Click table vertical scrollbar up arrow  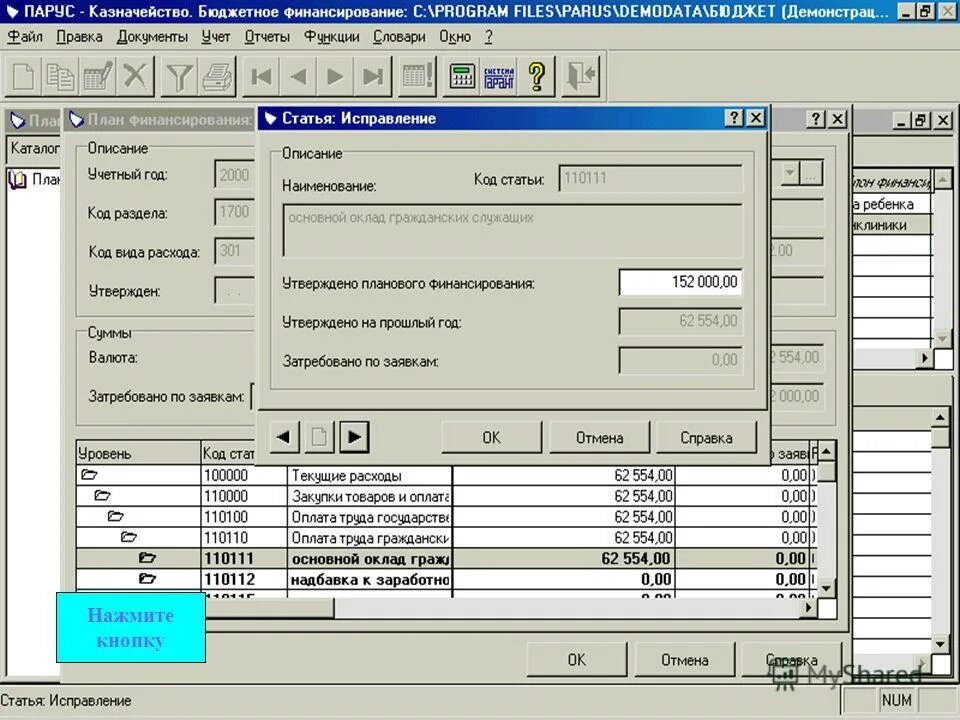click(827, 452)
